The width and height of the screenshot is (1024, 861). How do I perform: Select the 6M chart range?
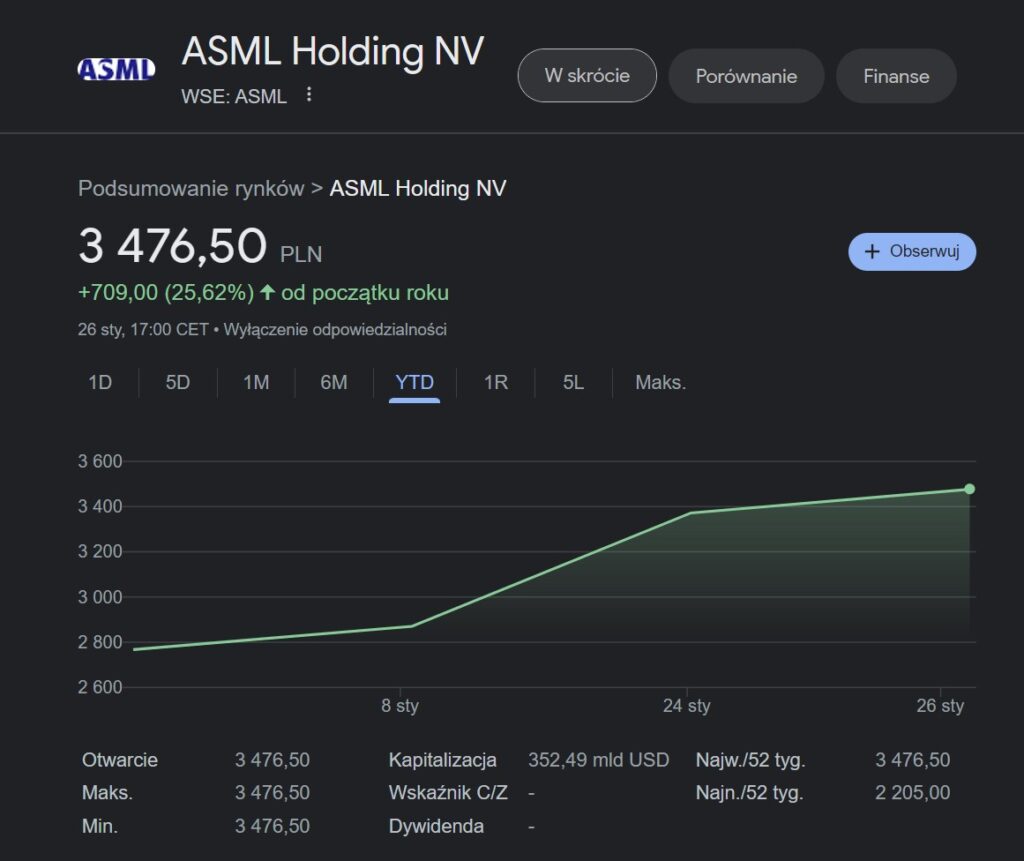click(x=334, y=382)
